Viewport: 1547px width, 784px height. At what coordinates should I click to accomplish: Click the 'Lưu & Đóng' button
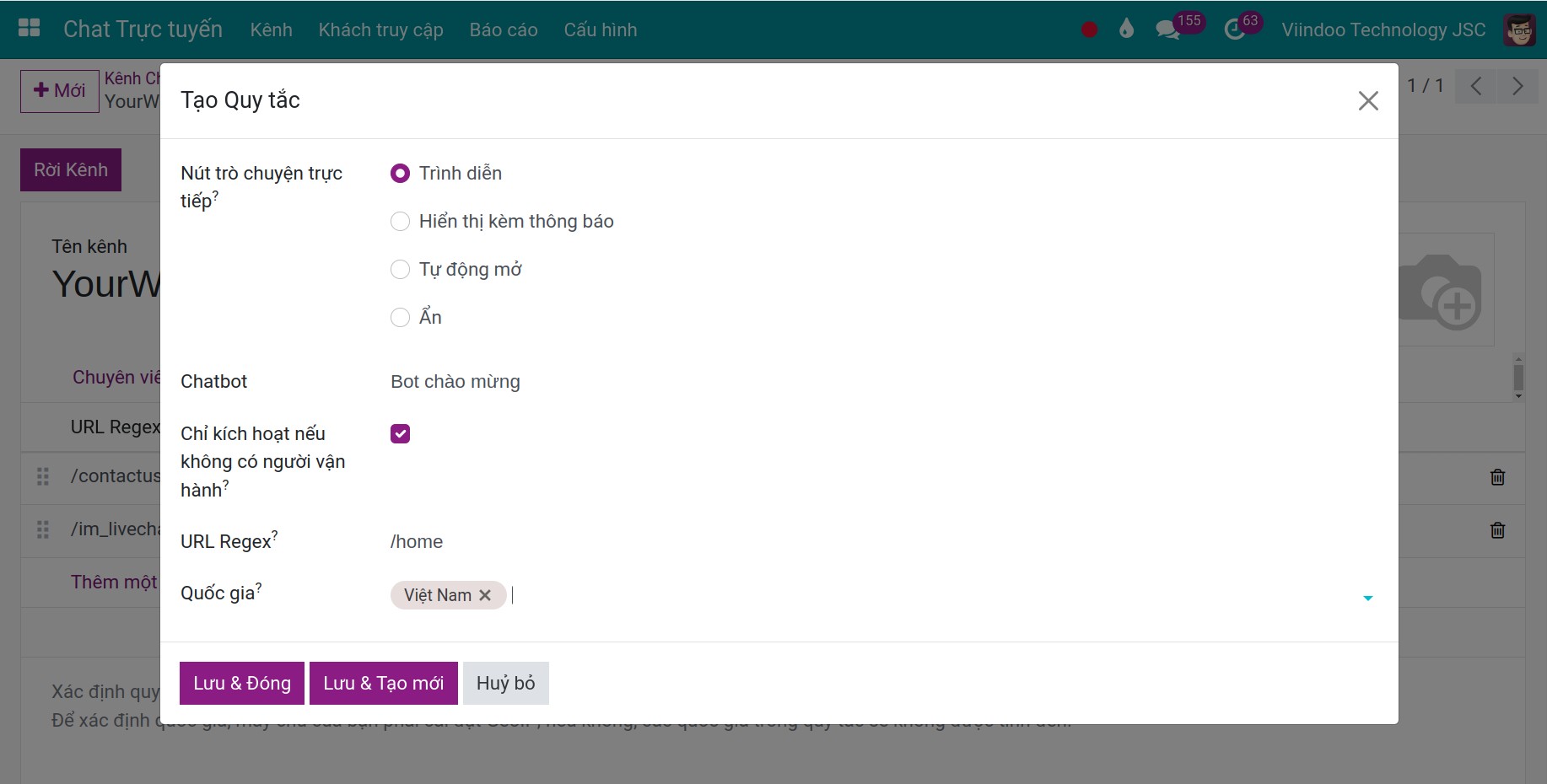[x=242, y=683]
